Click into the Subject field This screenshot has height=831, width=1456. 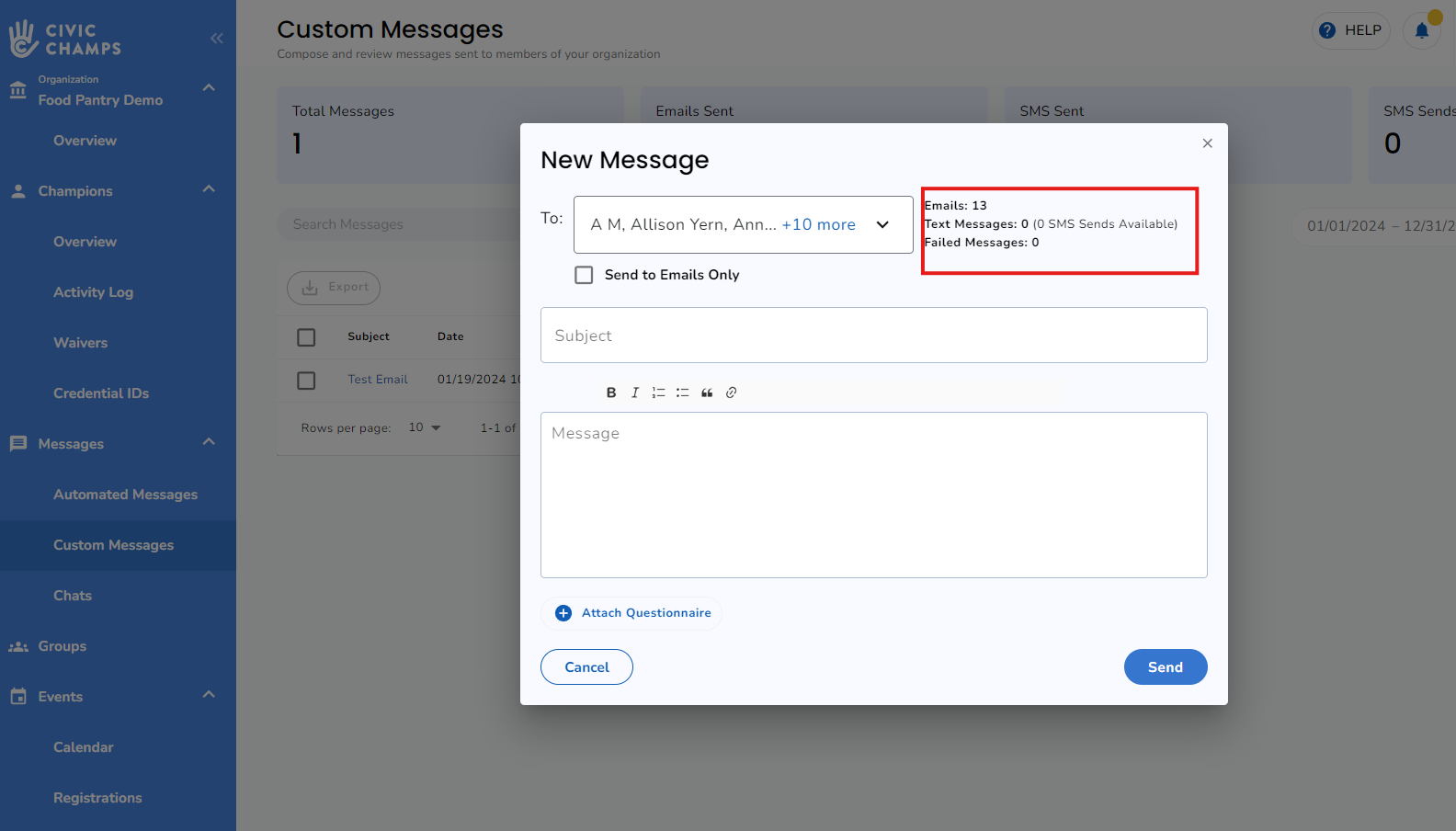point(873,336)
